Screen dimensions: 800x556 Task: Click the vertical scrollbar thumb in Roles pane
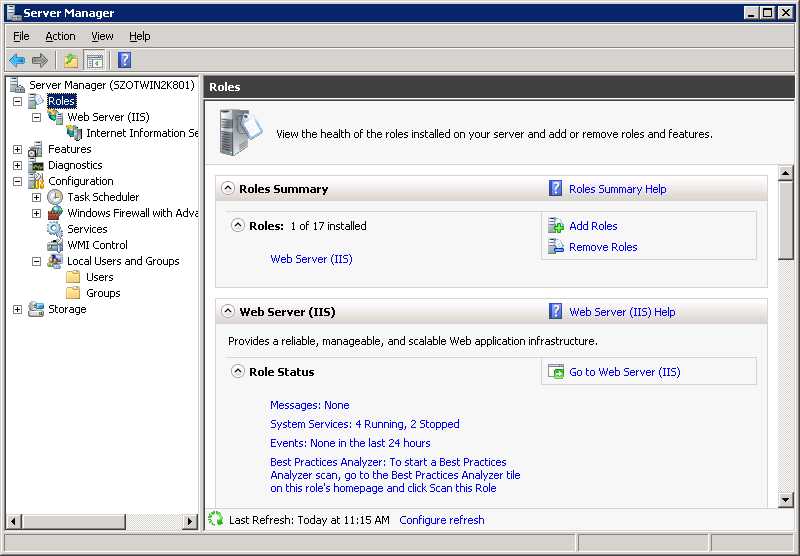(x=785, y=221)
